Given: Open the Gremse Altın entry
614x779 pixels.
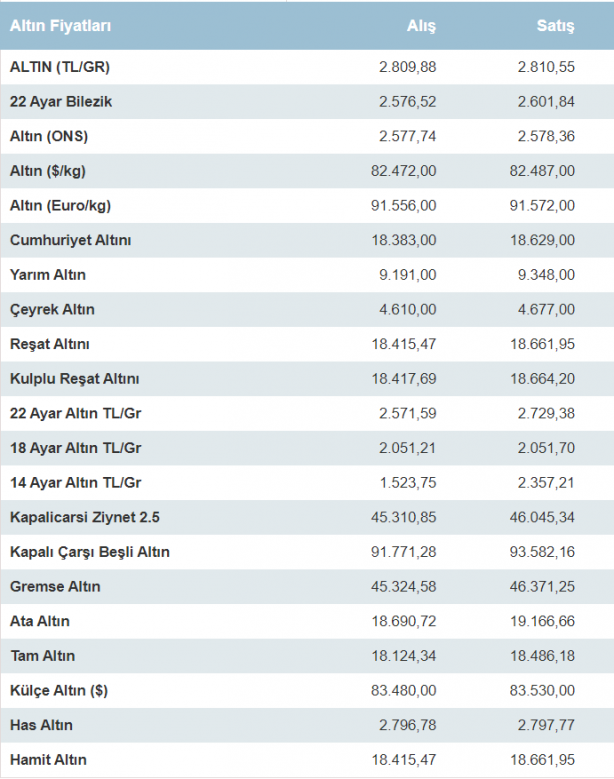Looking at the screenshot, I should point(55,586).
